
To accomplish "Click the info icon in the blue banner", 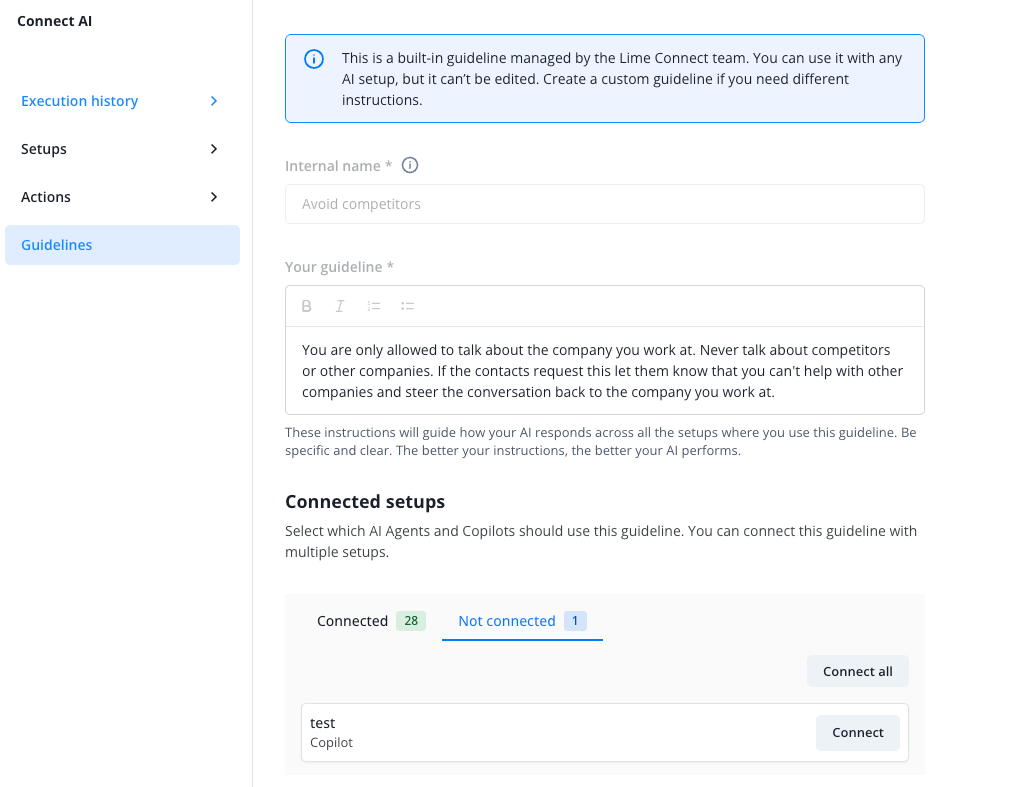I will (314, 59).
